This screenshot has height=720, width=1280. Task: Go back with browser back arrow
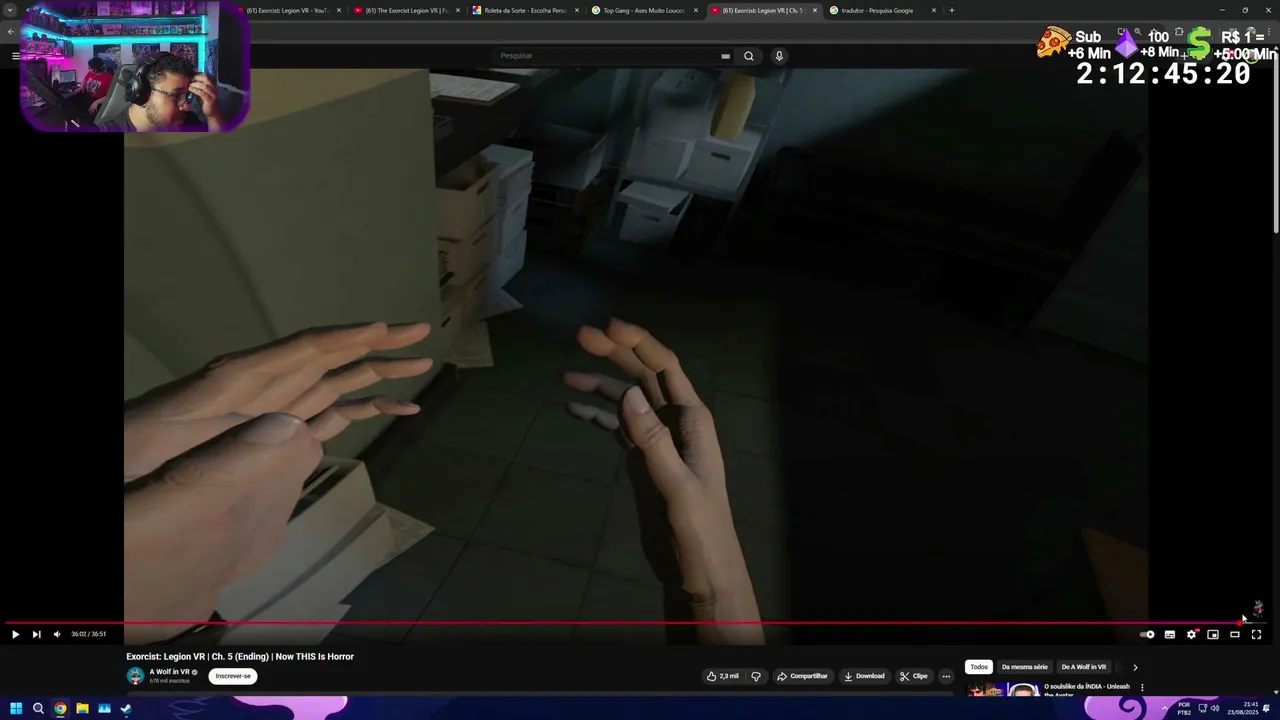point(10,32)
